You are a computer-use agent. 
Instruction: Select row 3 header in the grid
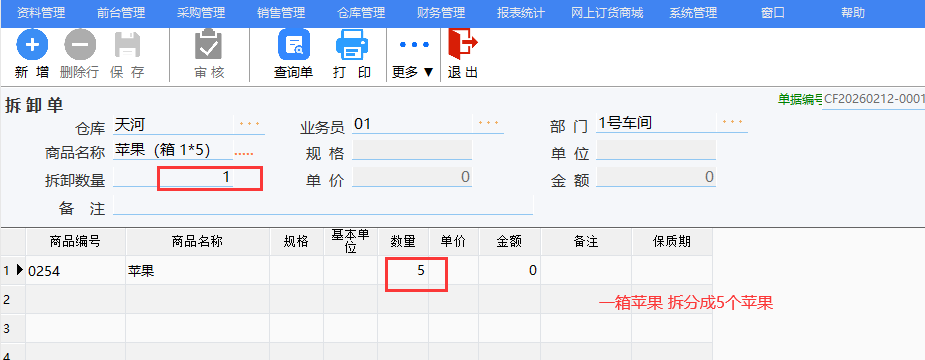click(x=12, y=328)
